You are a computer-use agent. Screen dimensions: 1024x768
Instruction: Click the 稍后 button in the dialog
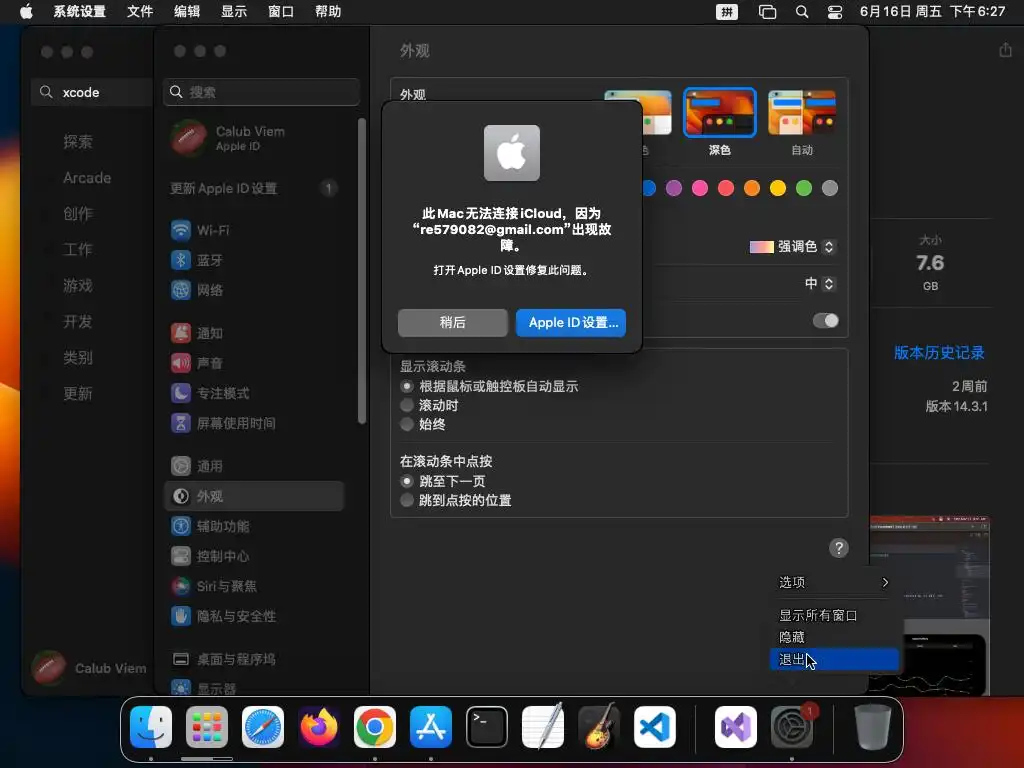coord(453,323)
